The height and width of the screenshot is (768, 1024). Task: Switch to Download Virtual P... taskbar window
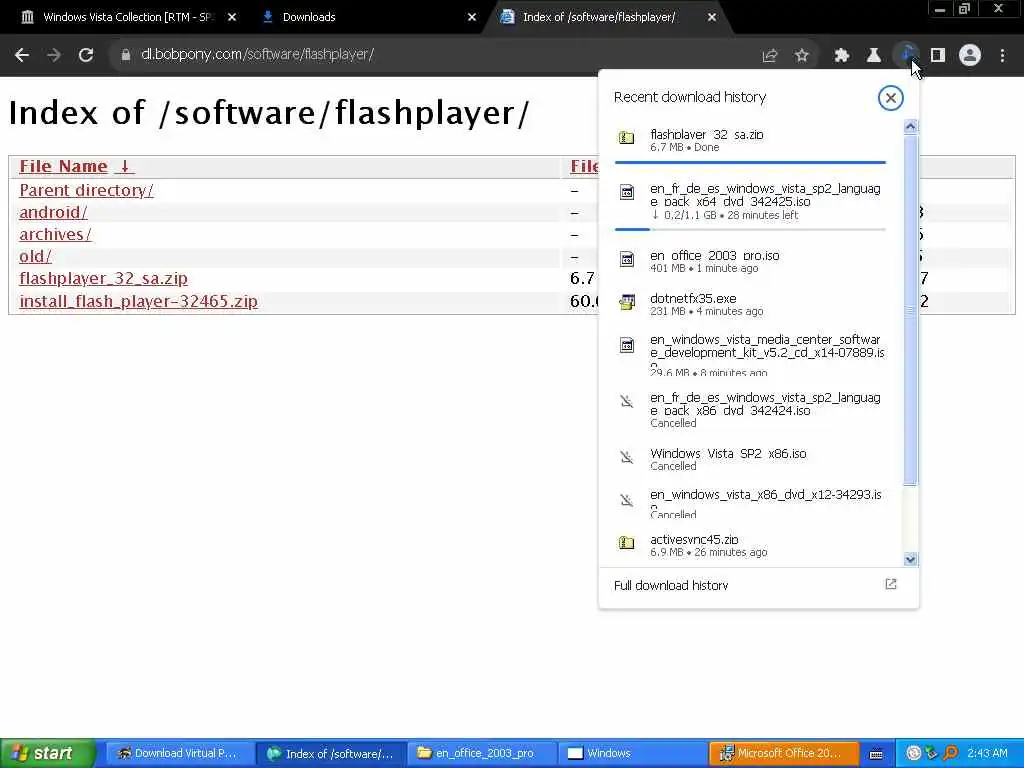179,754
